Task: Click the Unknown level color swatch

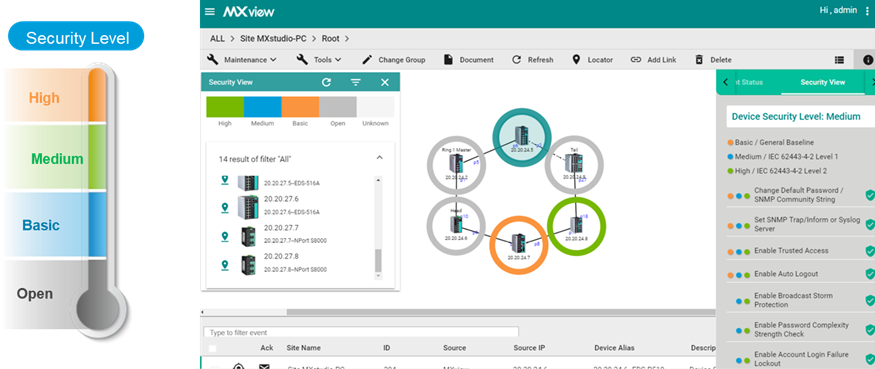Action: [375, 107]
